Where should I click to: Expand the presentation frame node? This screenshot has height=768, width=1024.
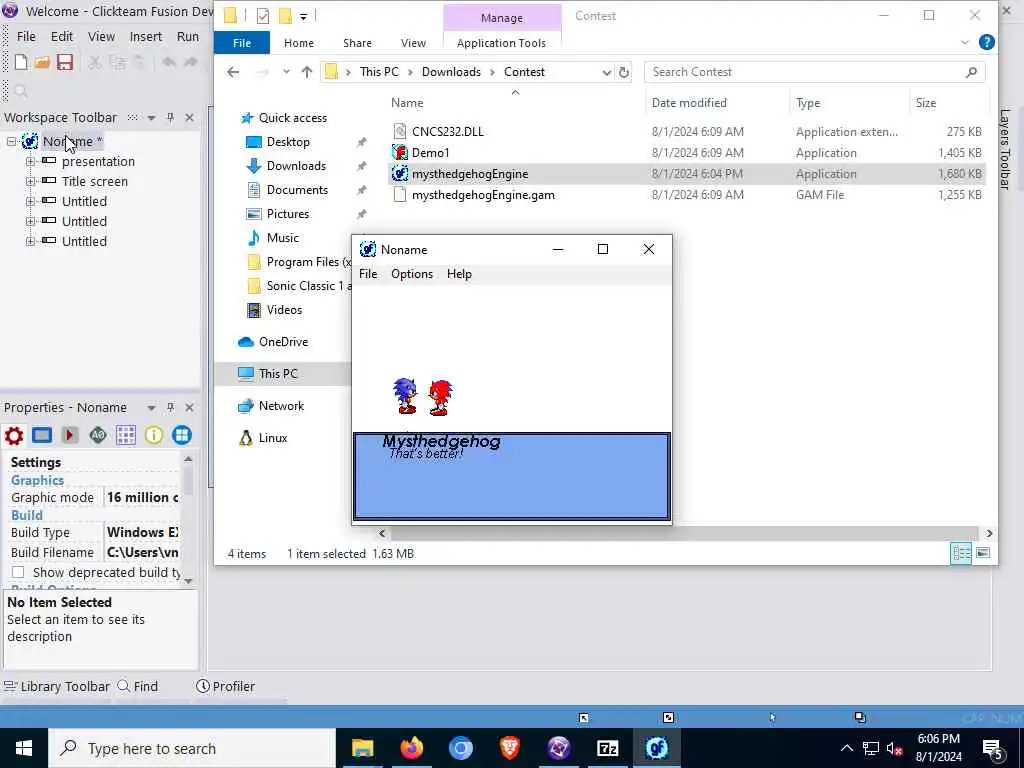pos(30,161)
